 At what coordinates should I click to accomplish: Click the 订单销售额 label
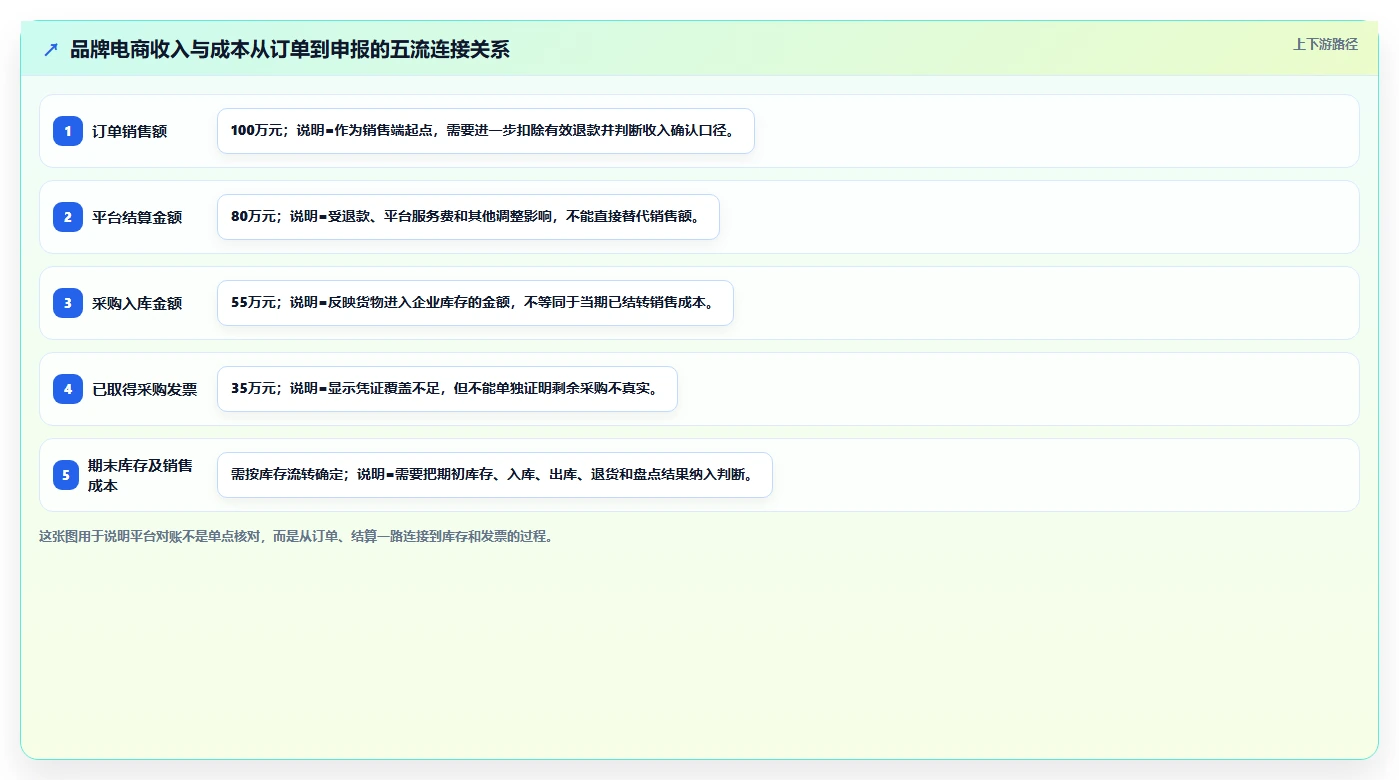pyautogui.click(x=130, y=131)
